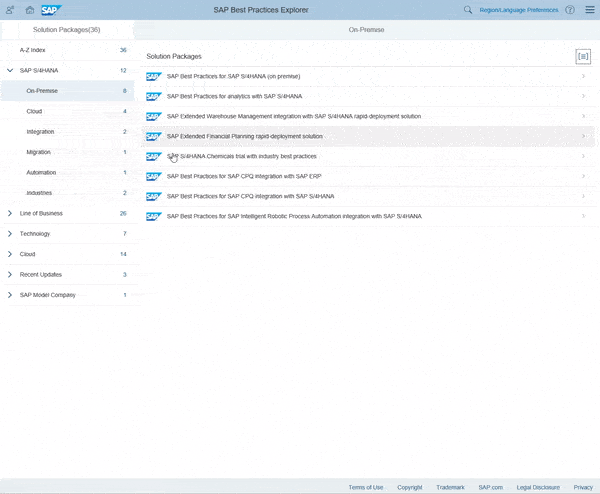Open arrow for analytics with S/4HANA row

pos(583,96)
